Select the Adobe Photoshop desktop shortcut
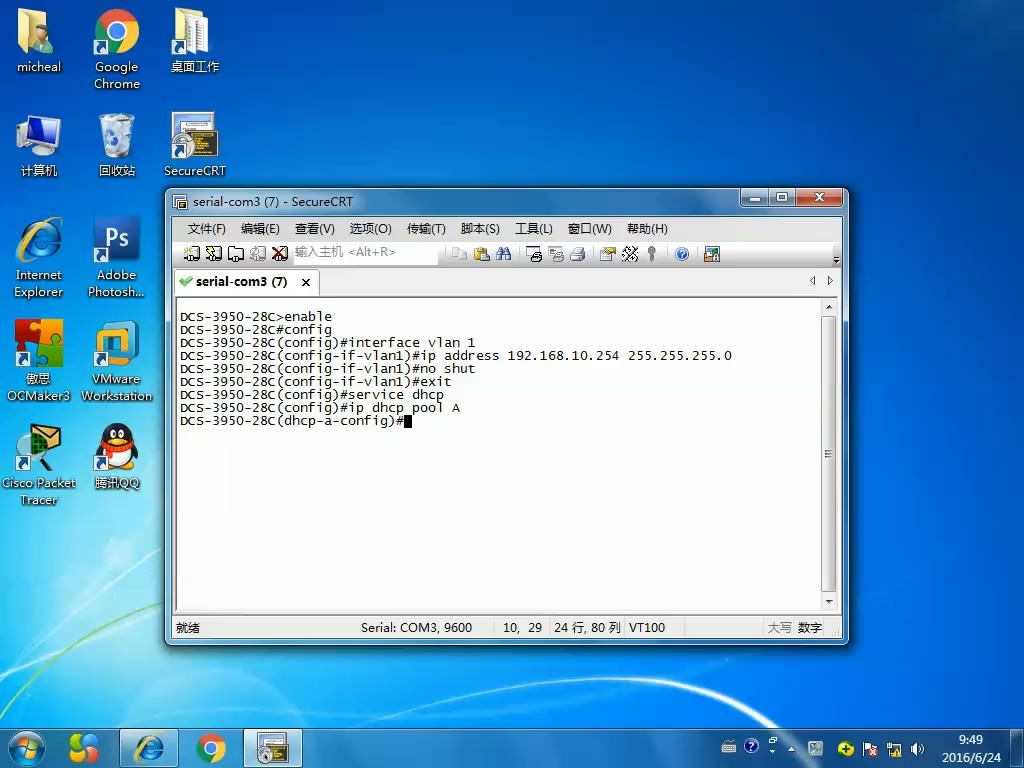This screenshot has height=768, width=1024. point(116,257)
